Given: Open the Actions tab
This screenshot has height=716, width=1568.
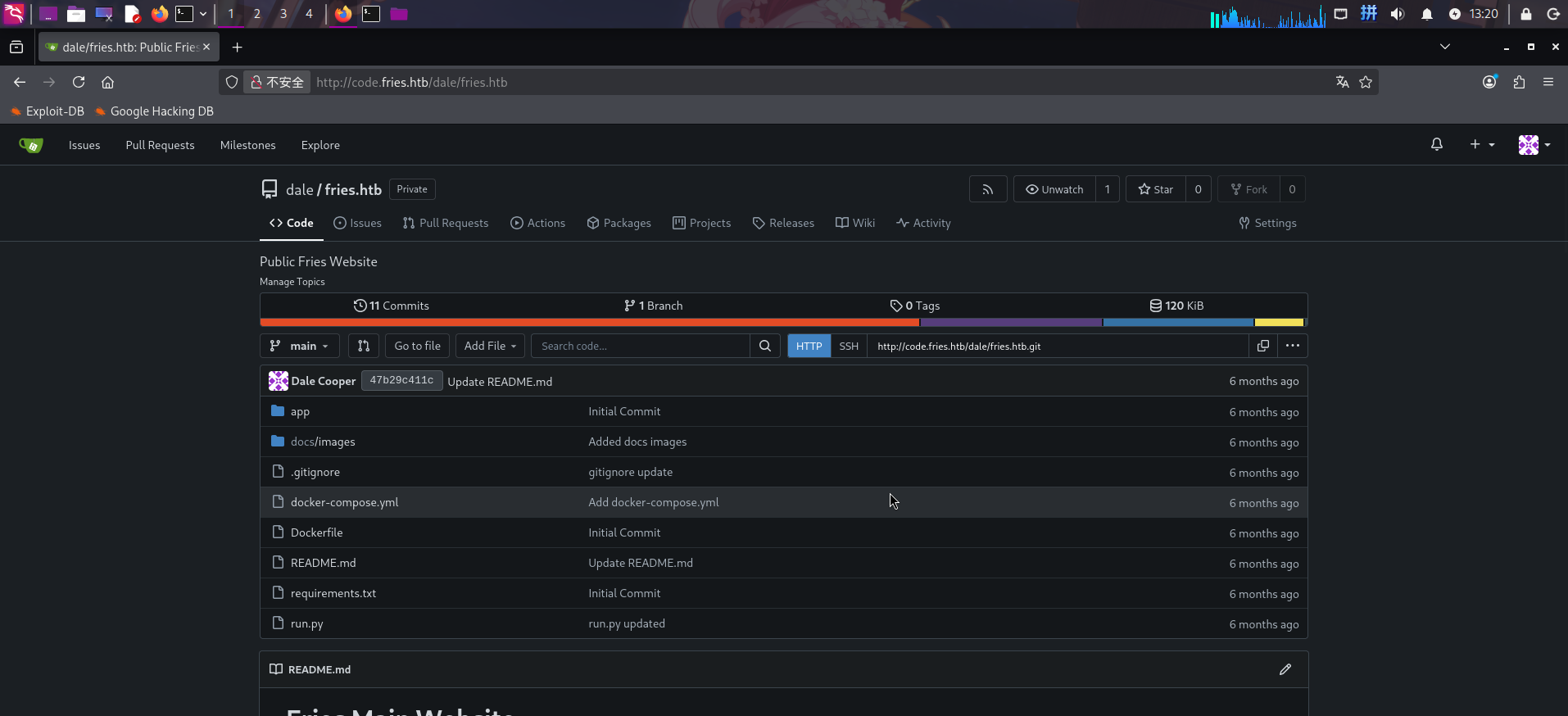Looking at the screenshot, I should (x=538, y=223).
